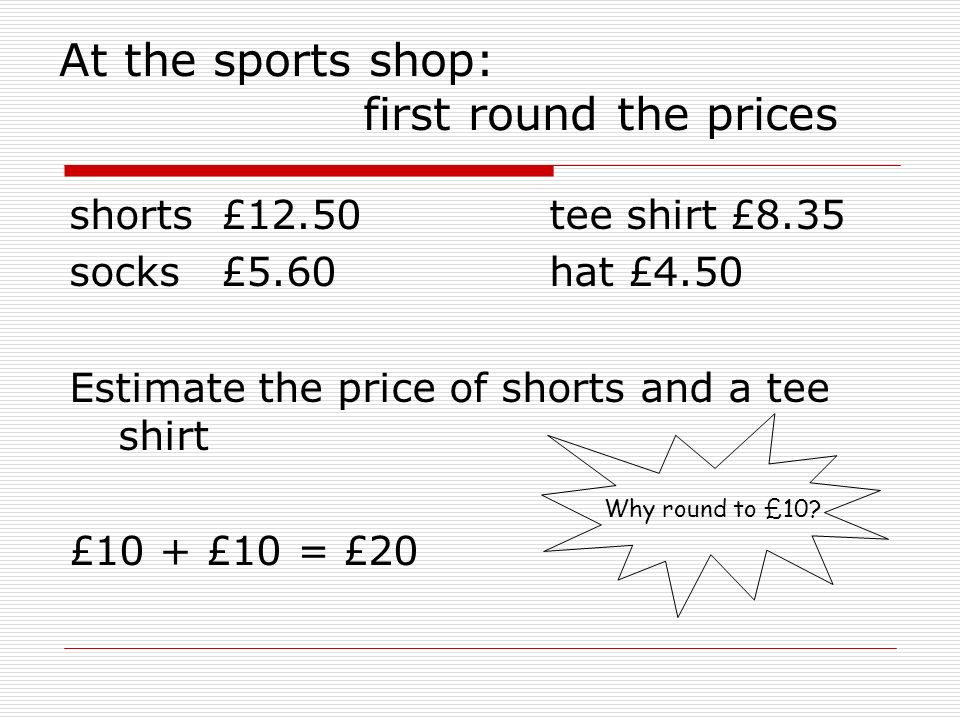Select the shorts £12.50 price
Viewport: 960px width, 720px height.
pyautogui.click(x=291, y=215)
